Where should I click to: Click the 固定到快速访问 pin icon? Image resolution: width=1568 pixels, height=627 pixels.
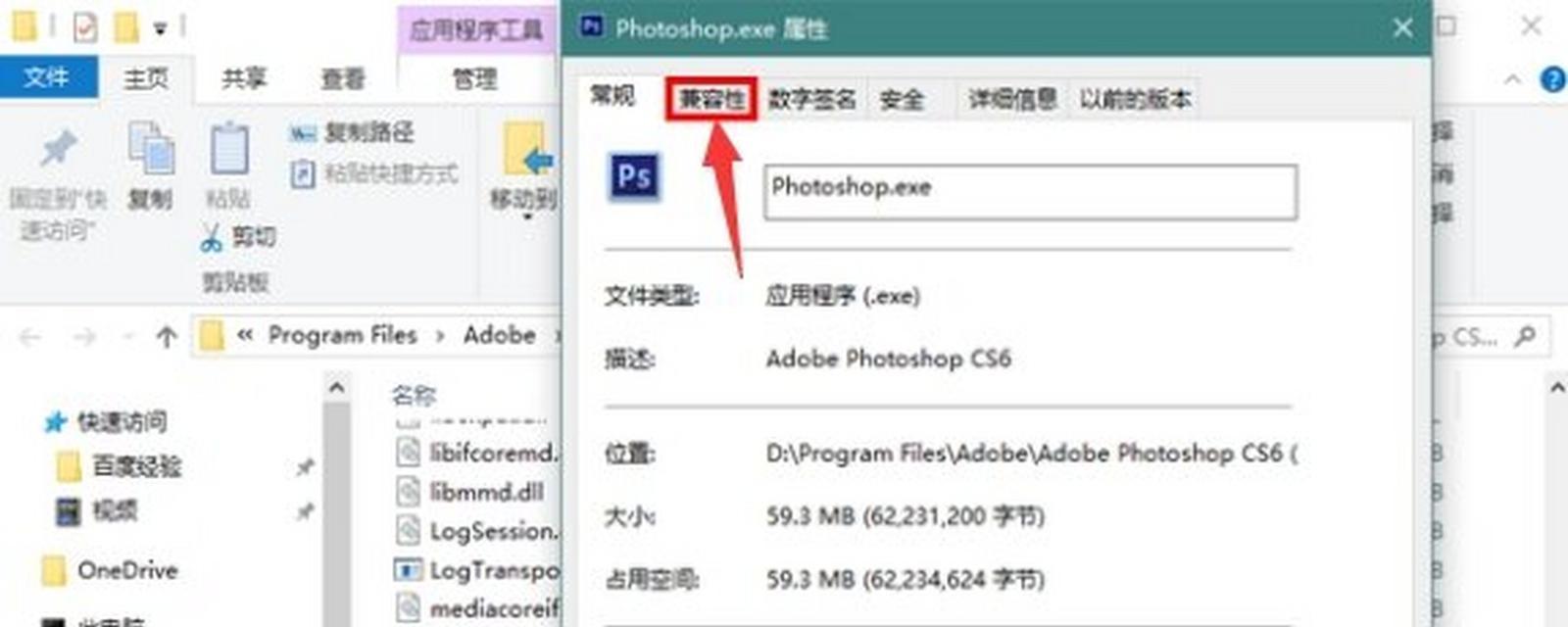59,149
